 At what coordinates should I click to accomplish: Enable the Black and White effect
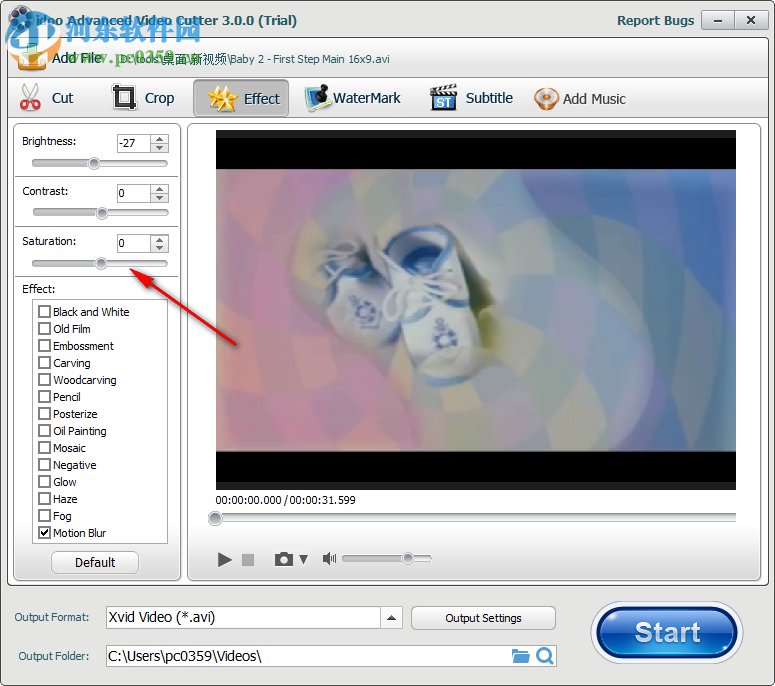[x=44, y=311]
